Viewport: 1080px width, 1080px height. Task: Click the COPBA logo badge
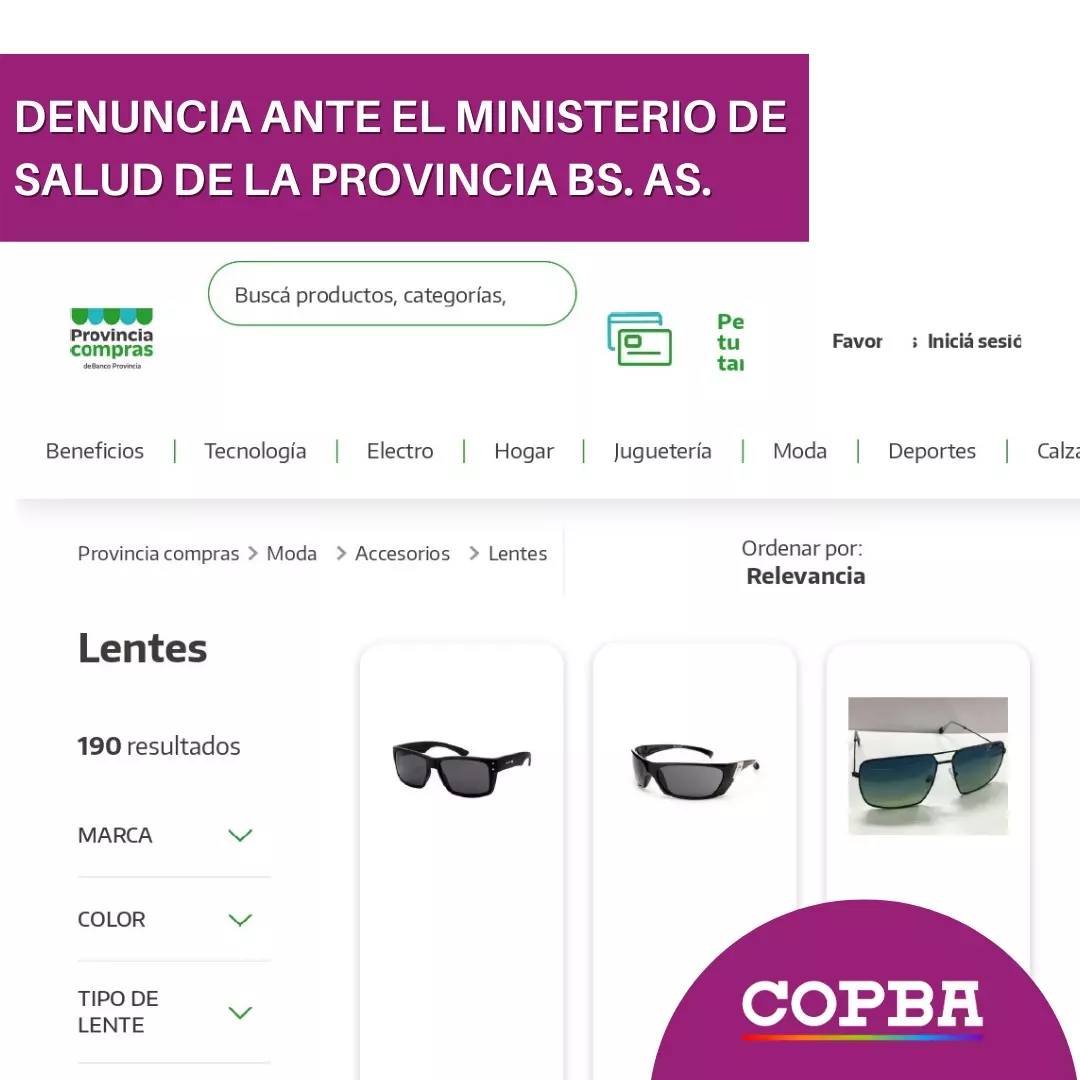[862, 1008]
